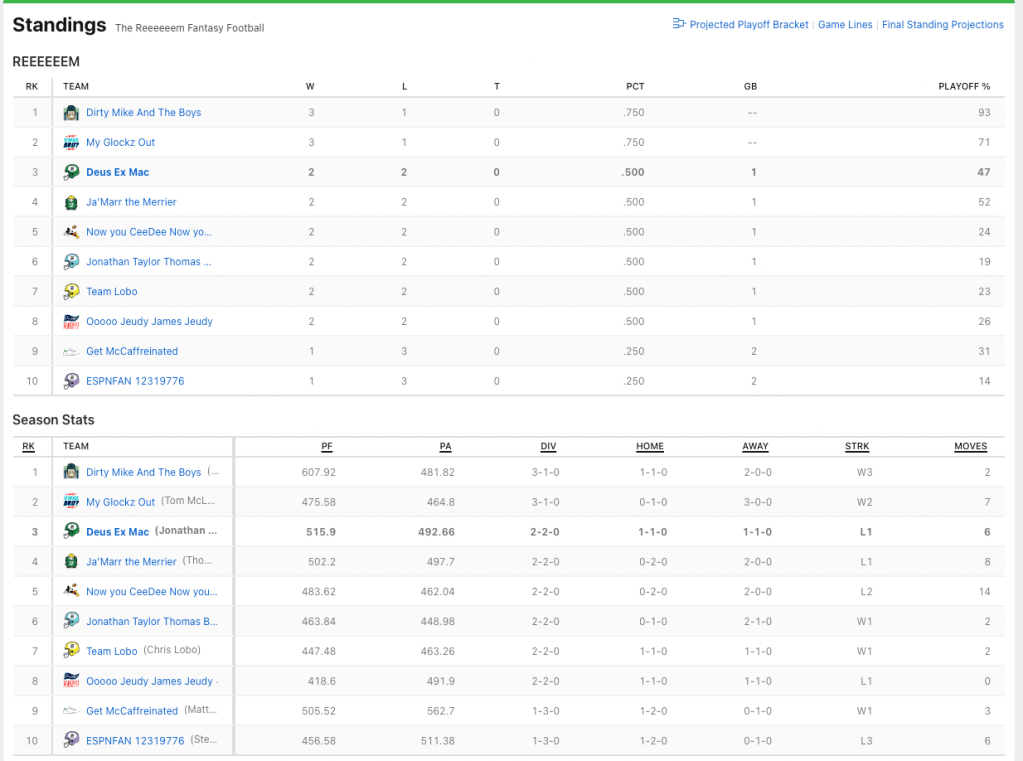Click Ooooo Jeudy James Jeudy logo in Season Stats

pos(71,681)
